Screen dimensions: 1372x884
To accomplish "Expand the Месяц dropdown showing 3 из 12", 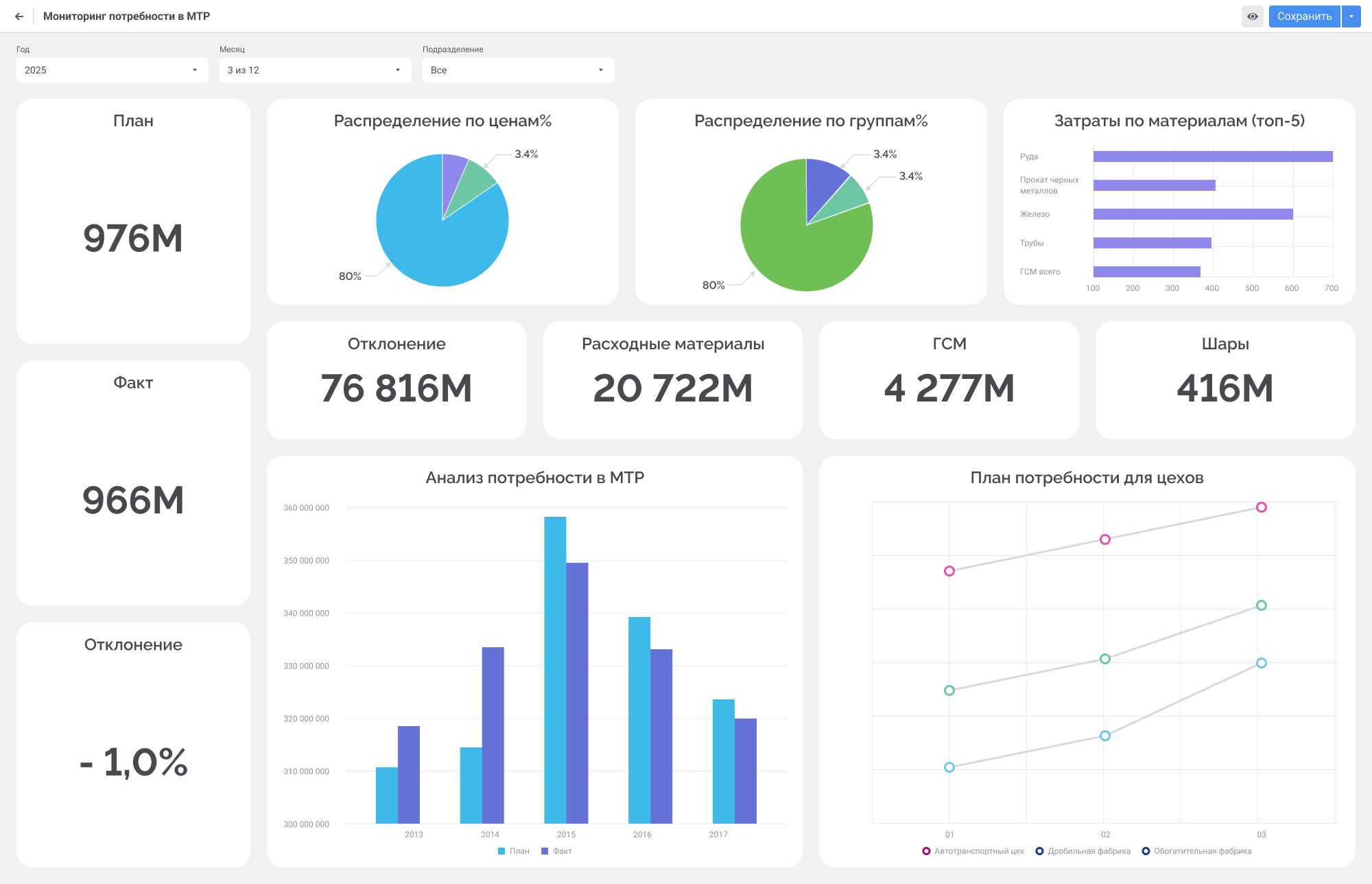I will click(x=315, y=70).
